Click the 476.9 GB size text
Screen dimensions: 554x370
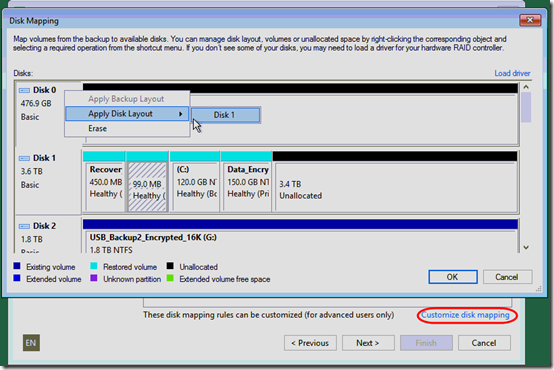point(36,104)
